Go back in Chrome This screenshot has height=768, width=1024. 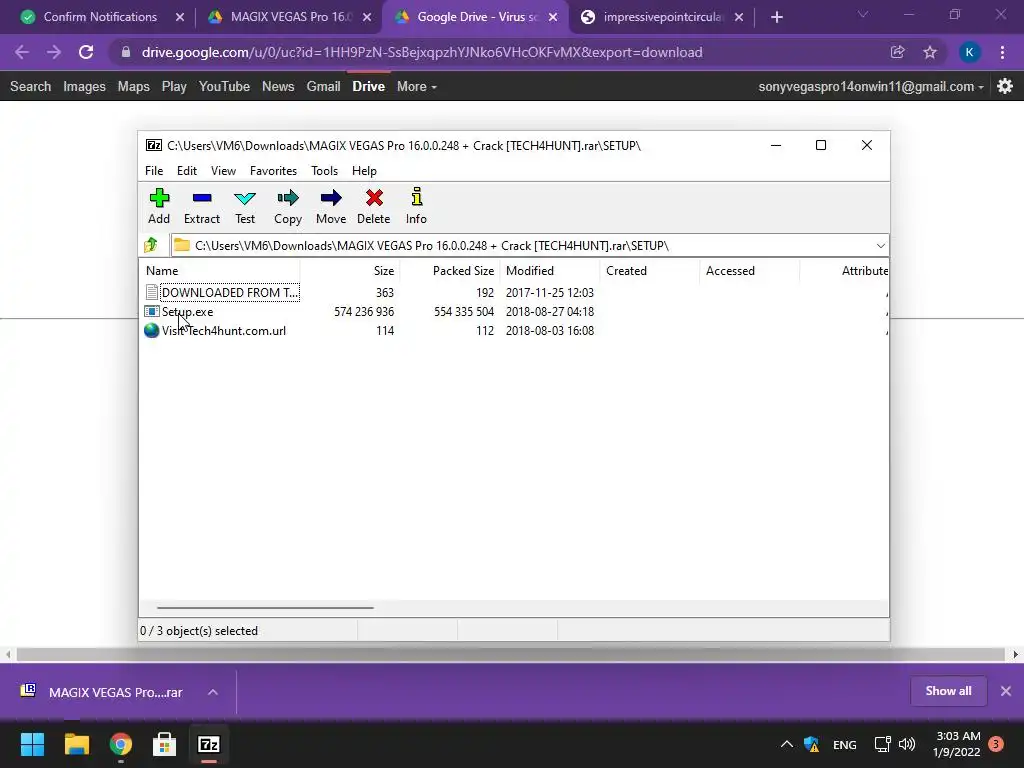22,52
